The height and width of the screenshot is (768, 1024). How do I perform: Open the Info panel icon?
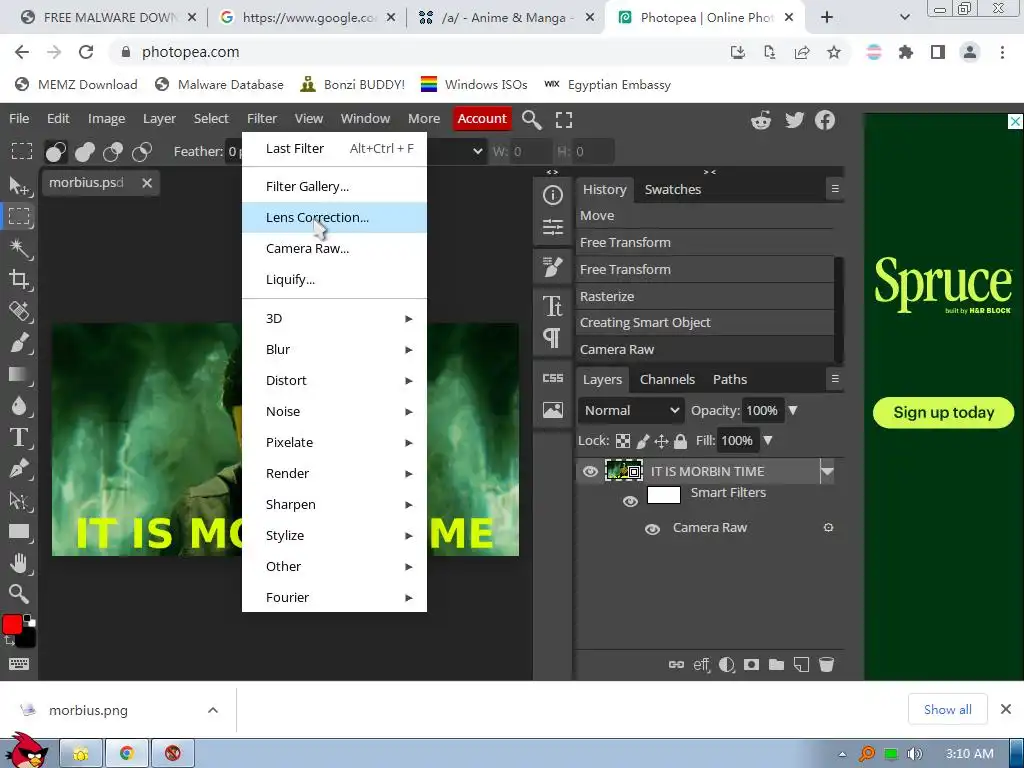click(552, 195)
